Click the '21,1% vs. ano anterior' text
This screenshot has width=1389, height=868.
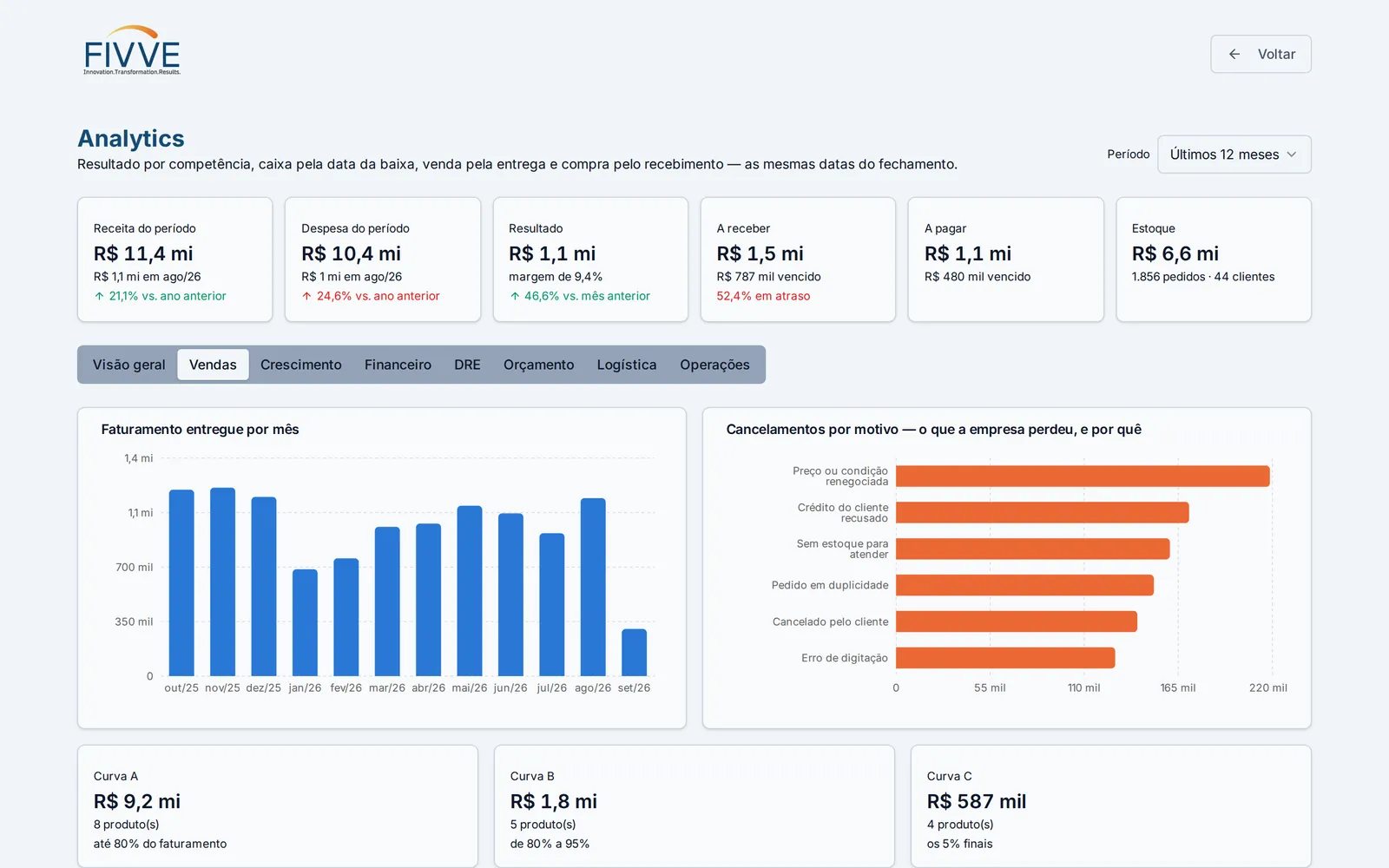click(168, 296)
